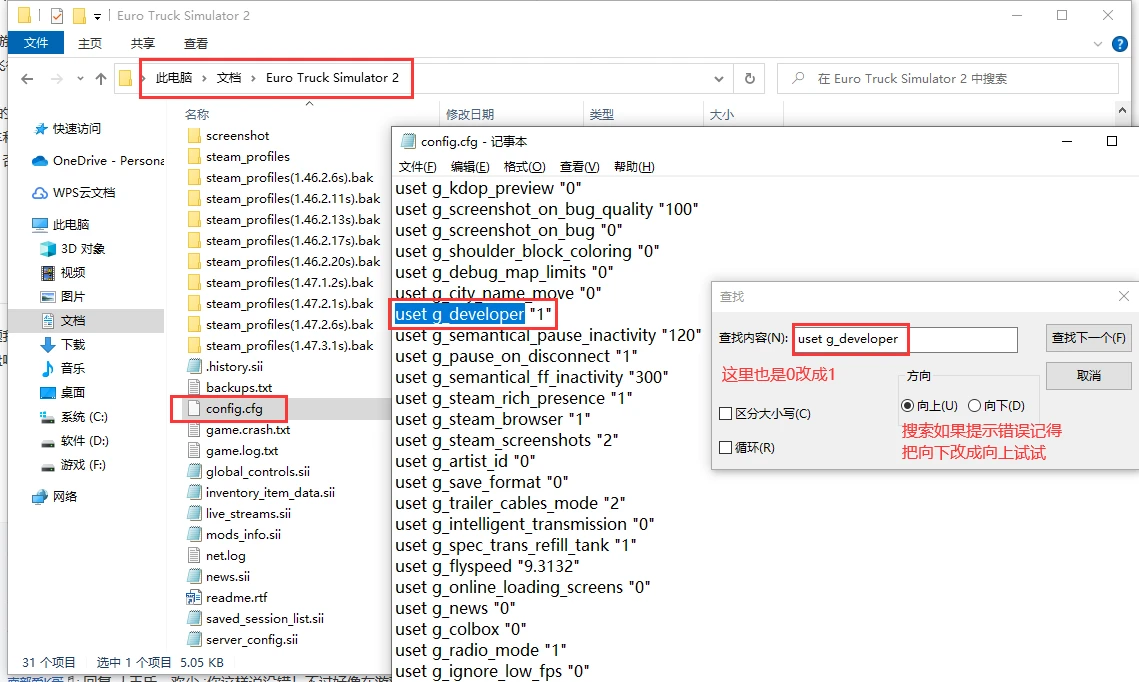
Task: Open Notepad Help menu
Action: tap(634, 167)
